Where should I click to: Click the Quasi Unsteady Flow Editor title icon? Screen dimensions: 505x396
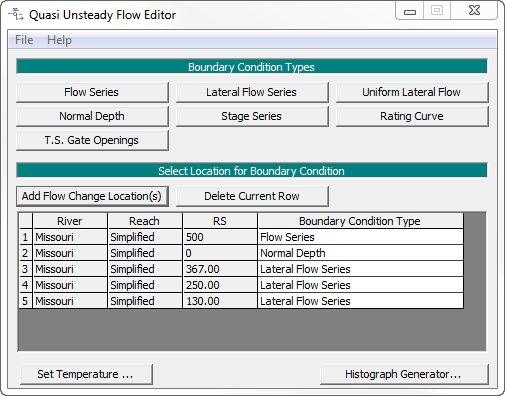[16, 15]
